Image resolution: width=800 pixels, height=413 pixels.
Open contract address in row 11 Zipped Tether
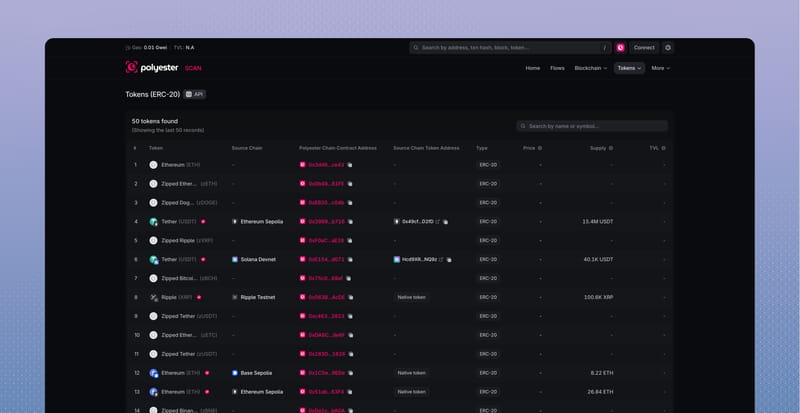pyautogui.click(x=327, y=354)
